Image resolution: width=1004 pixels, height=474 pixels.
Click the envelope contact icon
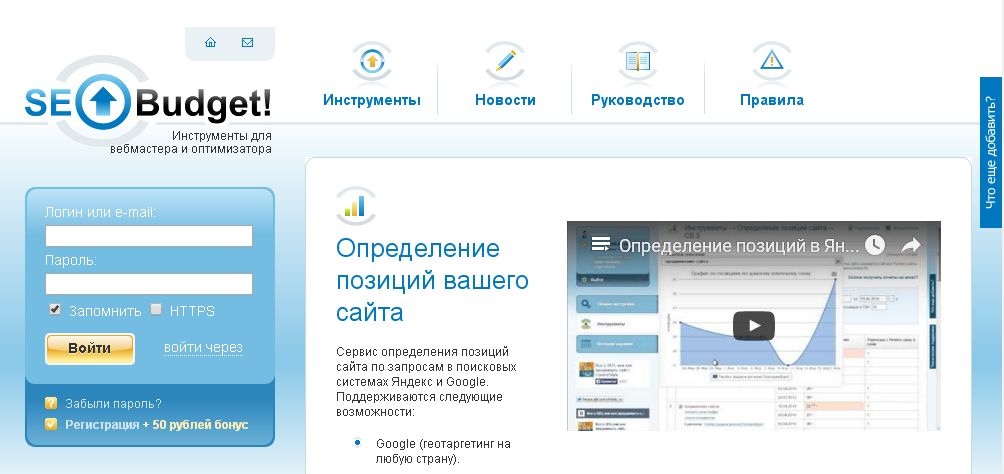[247, 43]
